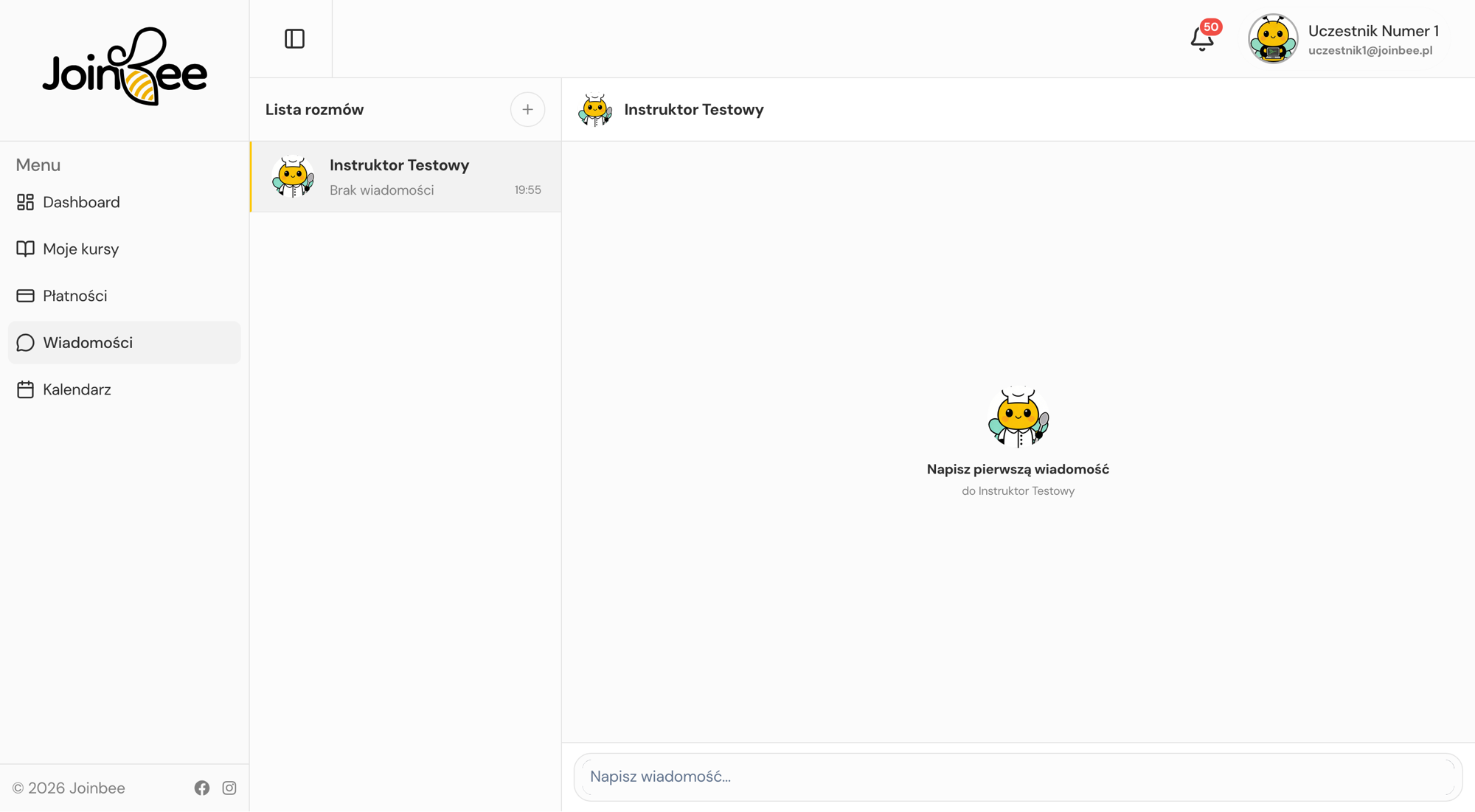This screenshot has width=1475, height=812.
Task: Focus the Napisz wiadomość input field
Action: pos(1018,777)
